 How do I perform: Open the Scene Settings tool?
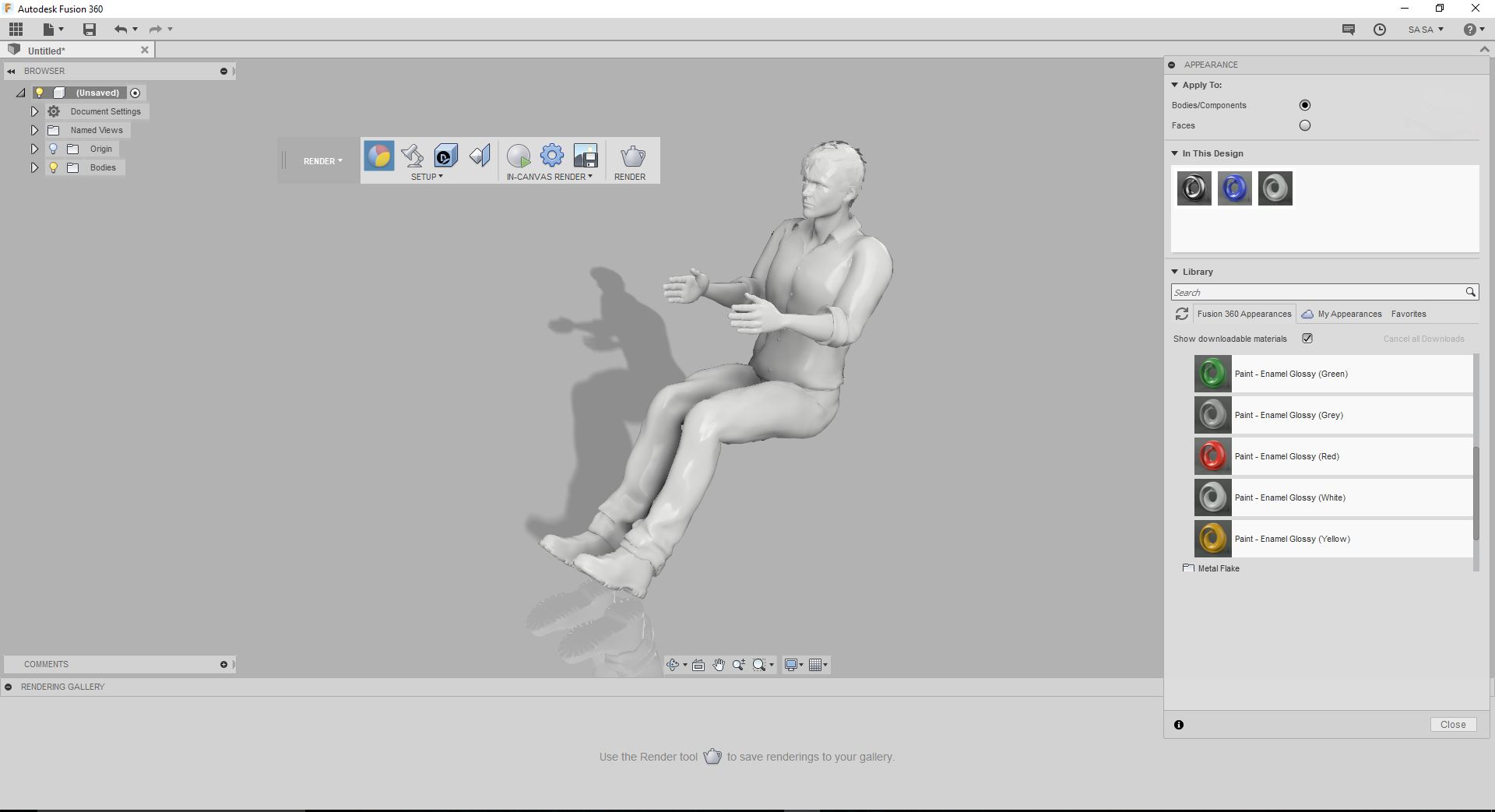412,156
